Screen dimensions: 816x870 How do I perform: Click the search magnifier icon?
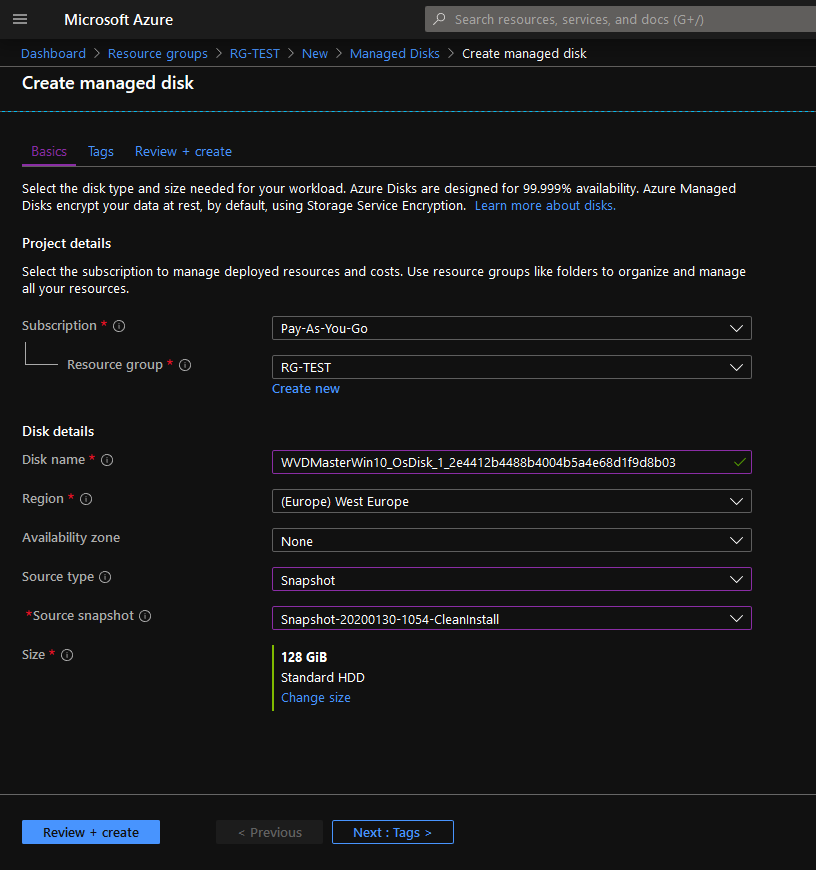(x=439, y=19)
